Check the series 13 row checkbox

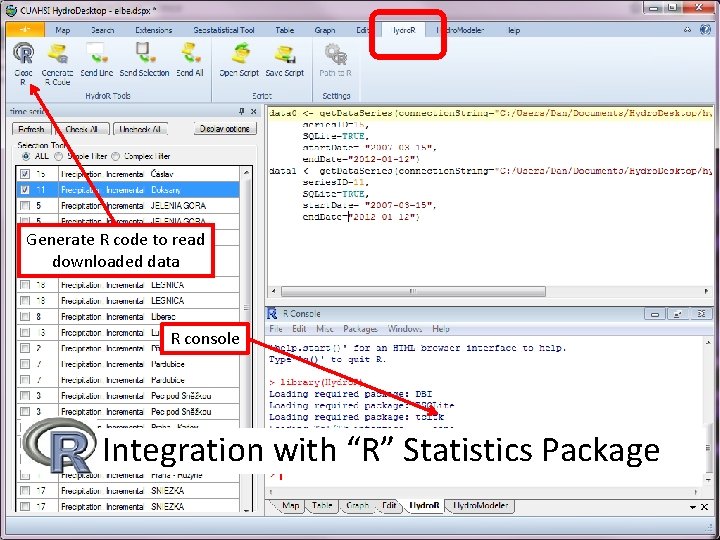coord(25,332)
